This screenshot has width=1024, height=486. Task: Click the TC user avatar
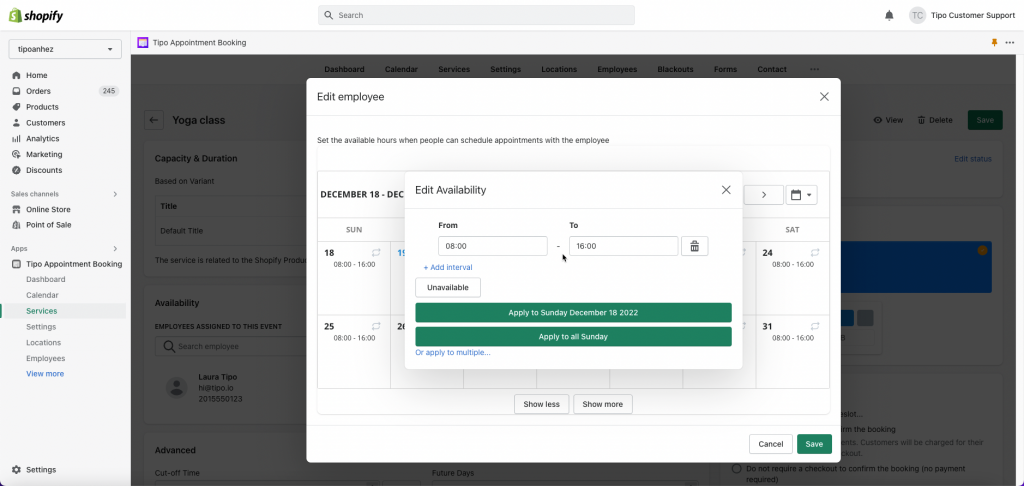tap(918, 15)
